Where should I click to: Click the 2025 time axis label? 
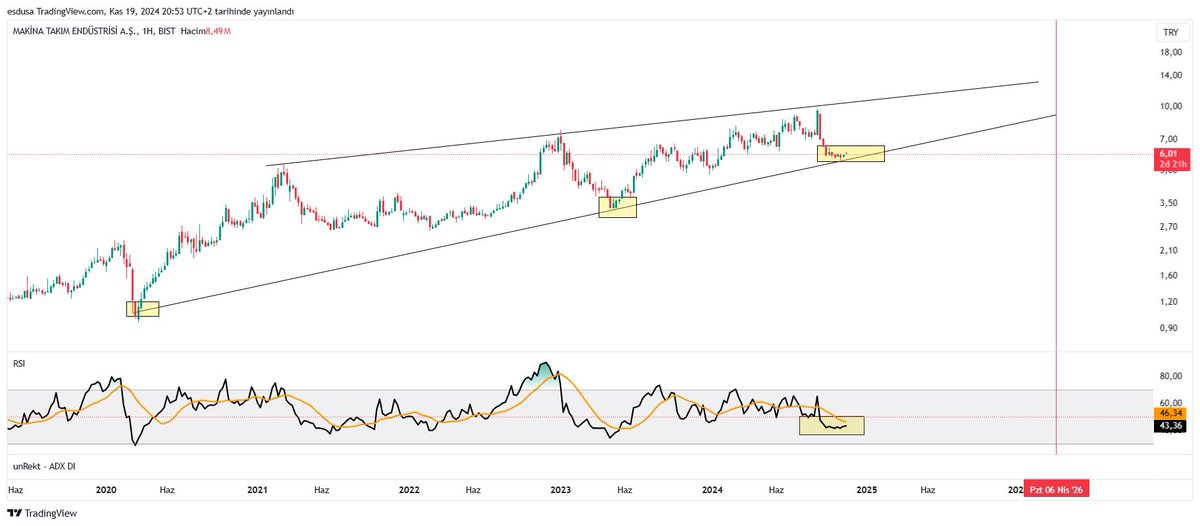pyautogui.click(x=866, y=490)
